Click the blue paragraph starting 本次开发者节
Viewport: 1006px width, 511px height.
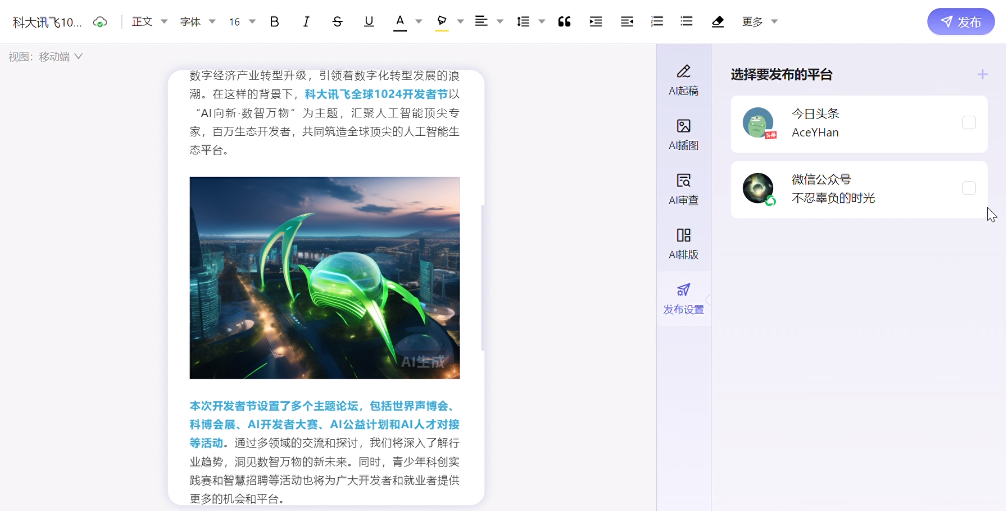pos(325,424)
